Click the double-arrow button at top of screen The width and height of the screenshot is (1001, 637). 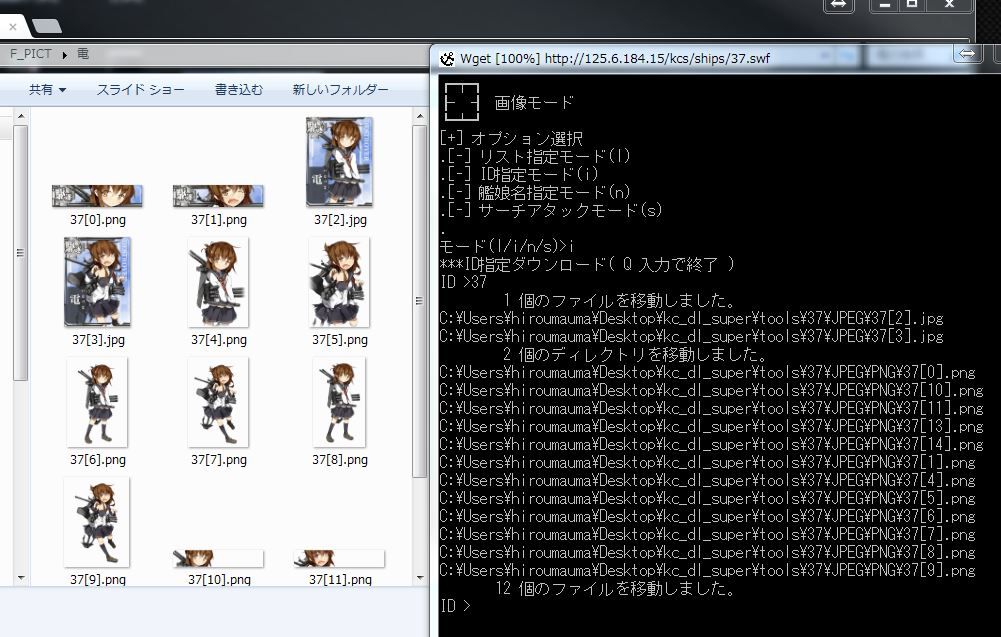838,5
